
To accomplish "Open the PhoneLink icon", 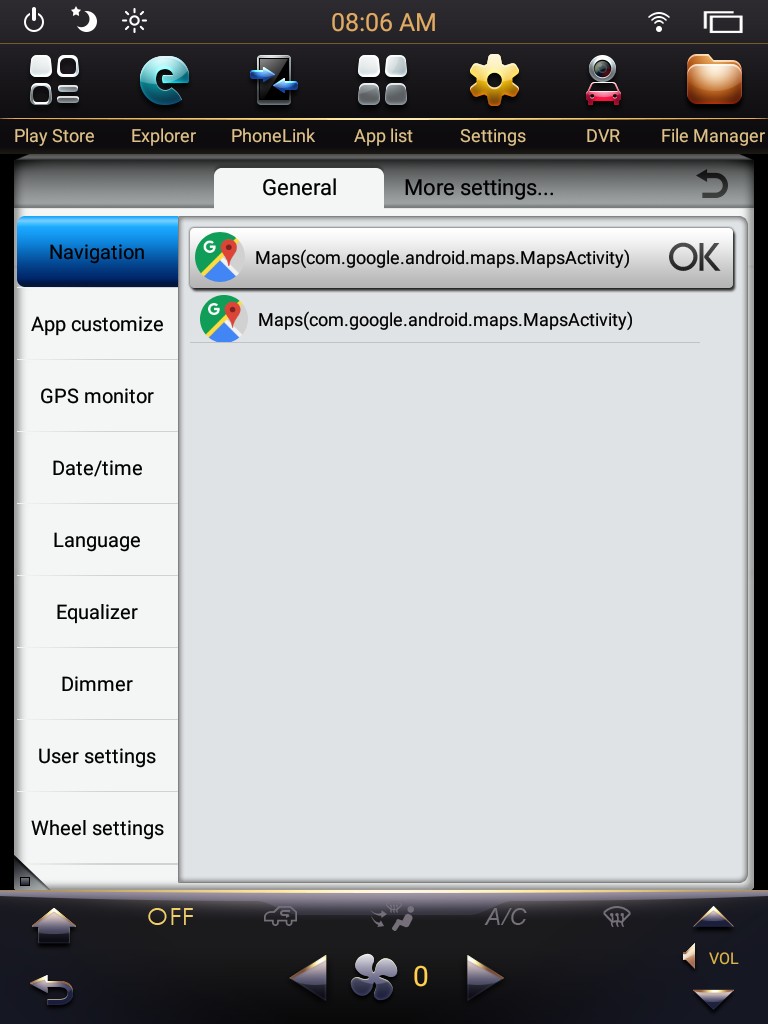I will (x=274, y=80).
